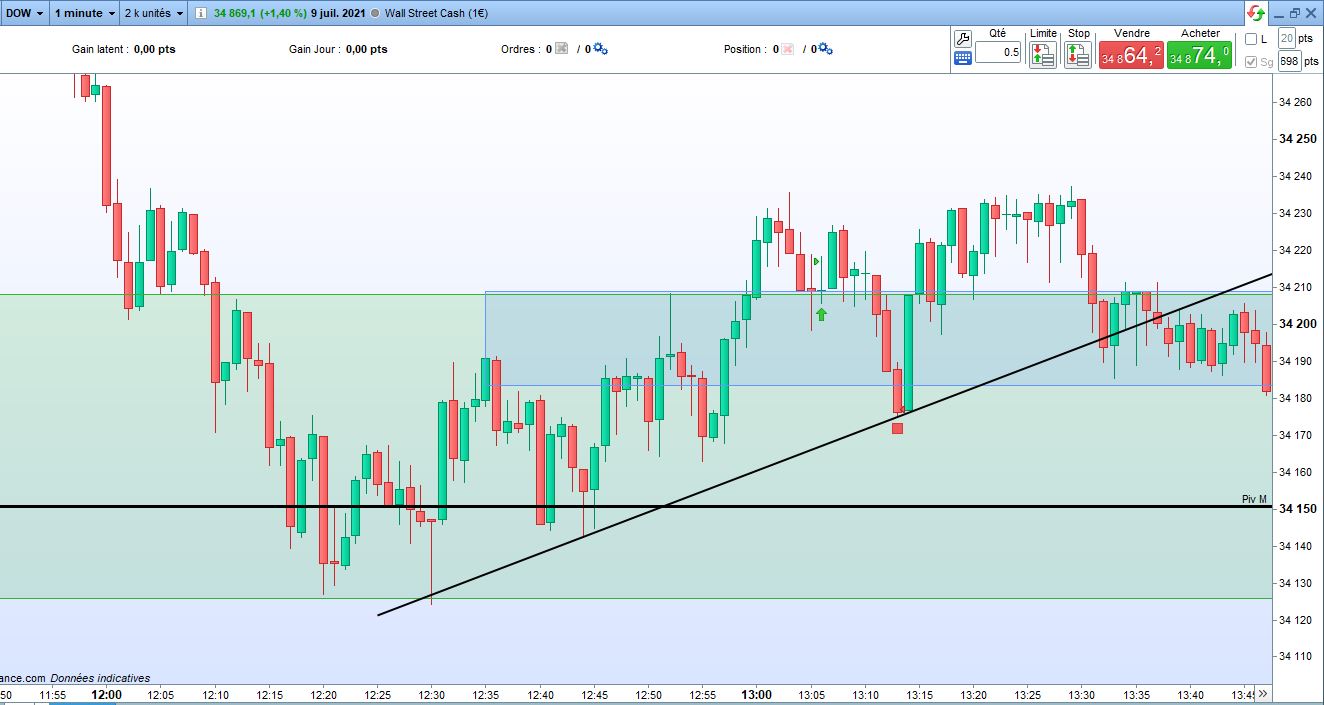Click the small green play marker on chart
The width and height of the screenshot is (1324, 705).
click(x=817, y=262)
